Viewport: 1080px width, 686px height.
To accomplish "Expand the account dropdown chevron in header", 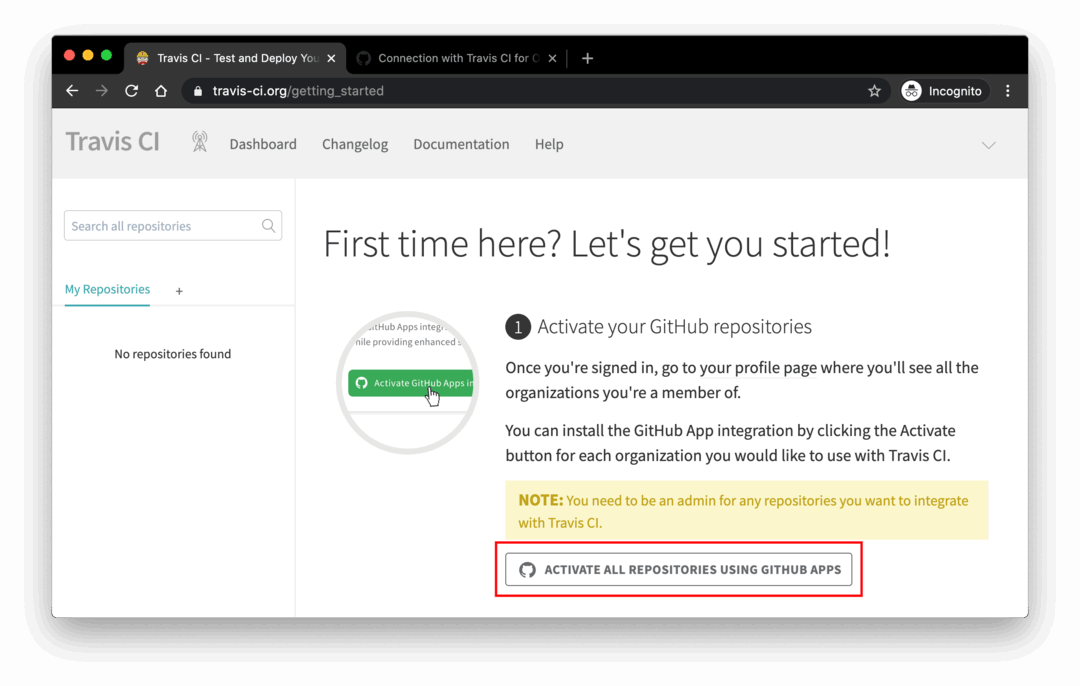I will [x=988, y=145].
